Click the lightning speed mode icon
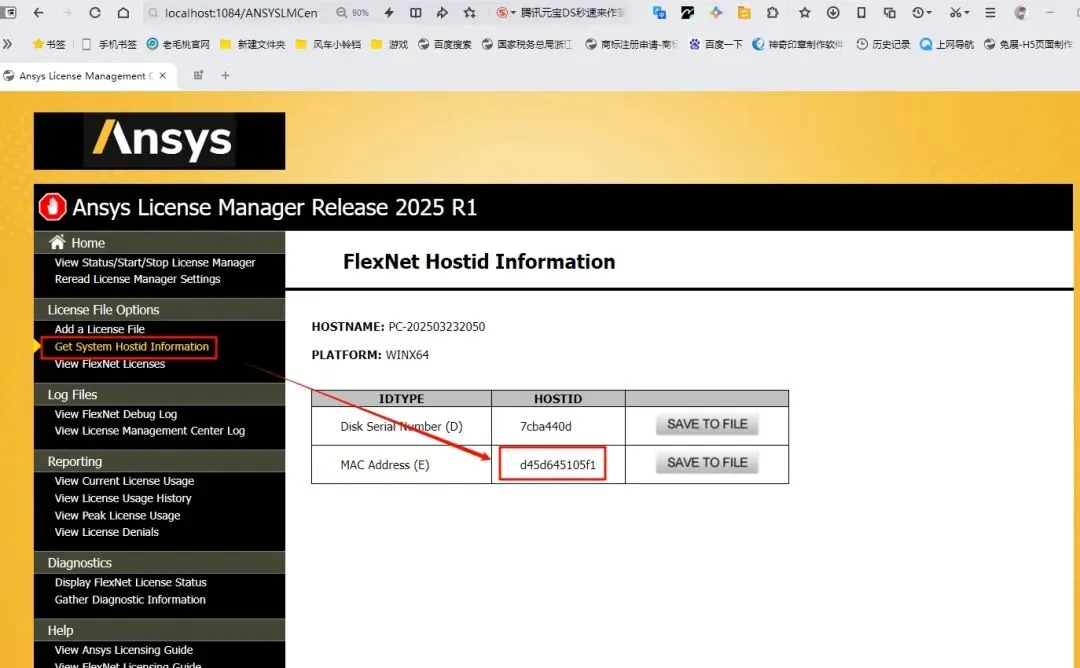The image size is (1080, 668). [389, 12]
